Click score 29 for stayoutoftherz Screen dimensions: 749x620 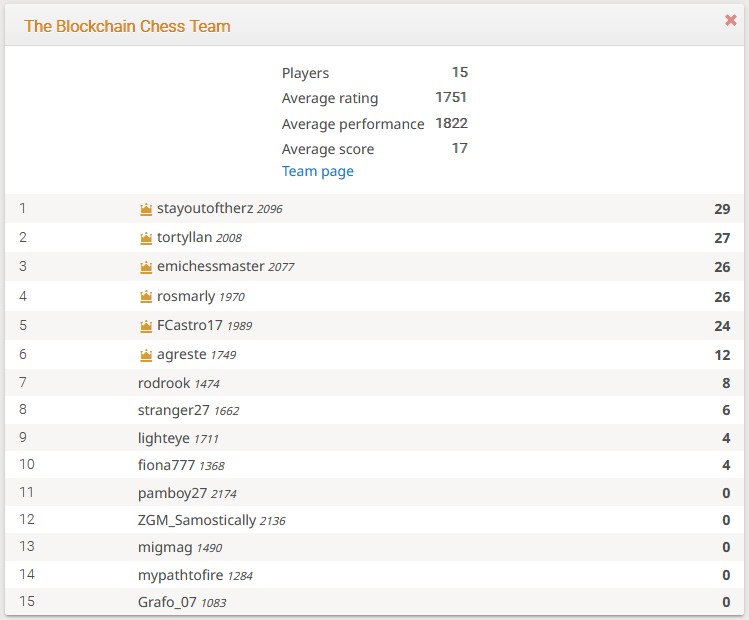[722, 209]
